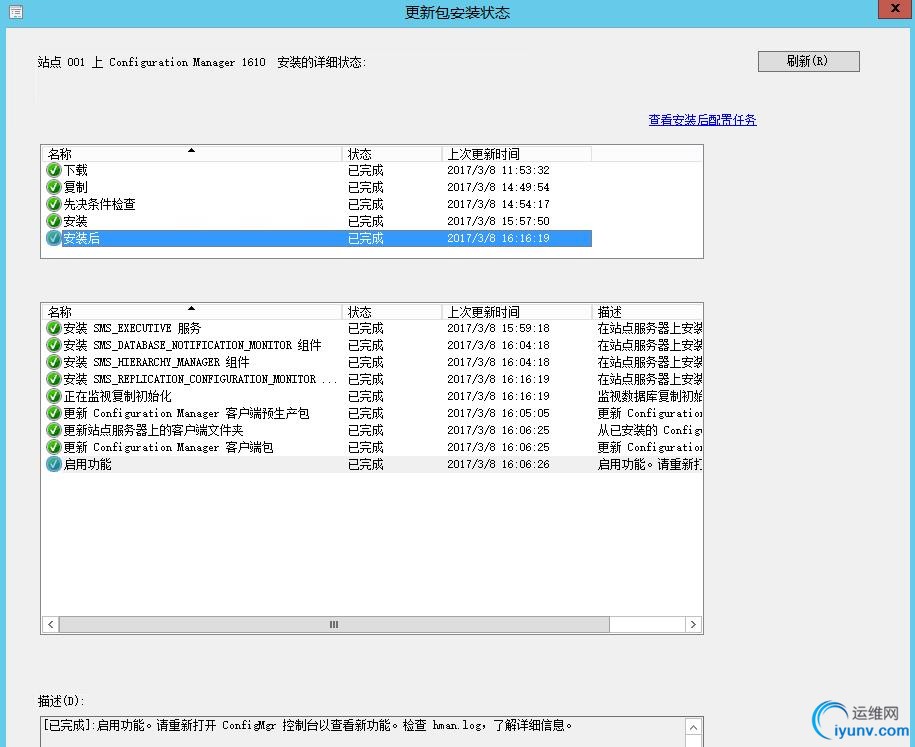The width and height of the screenshot is (915, 747).
Task: Sort lower list by 状态 column header
Action: point(392,312)
